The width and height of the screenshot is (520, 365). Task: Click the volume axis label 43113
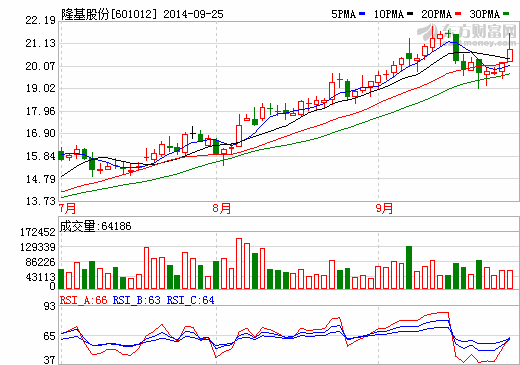[x=40, y=277]
